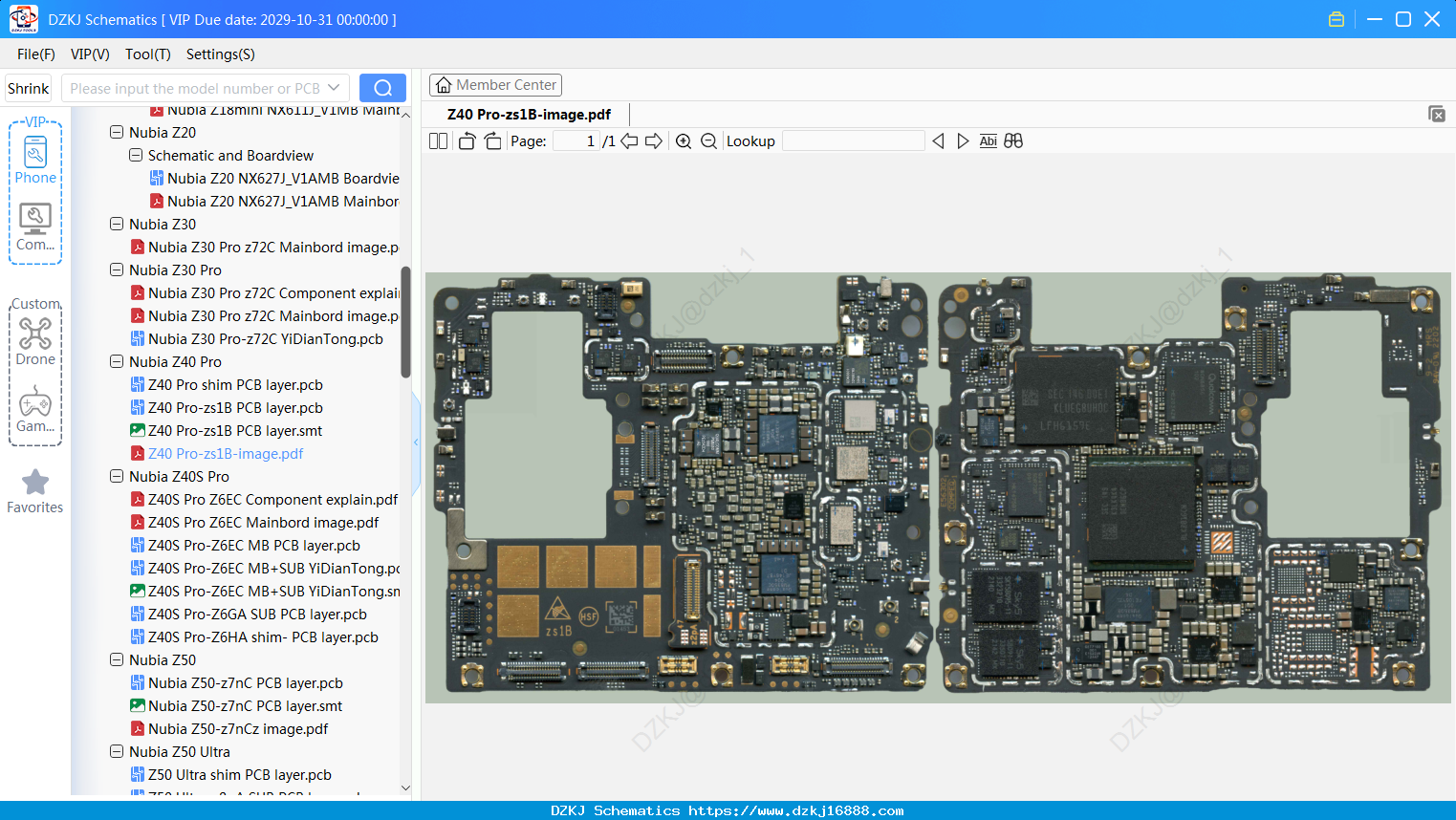
Task: Toggle whole-word match Abi icon
Action: [x=989, y=141]
